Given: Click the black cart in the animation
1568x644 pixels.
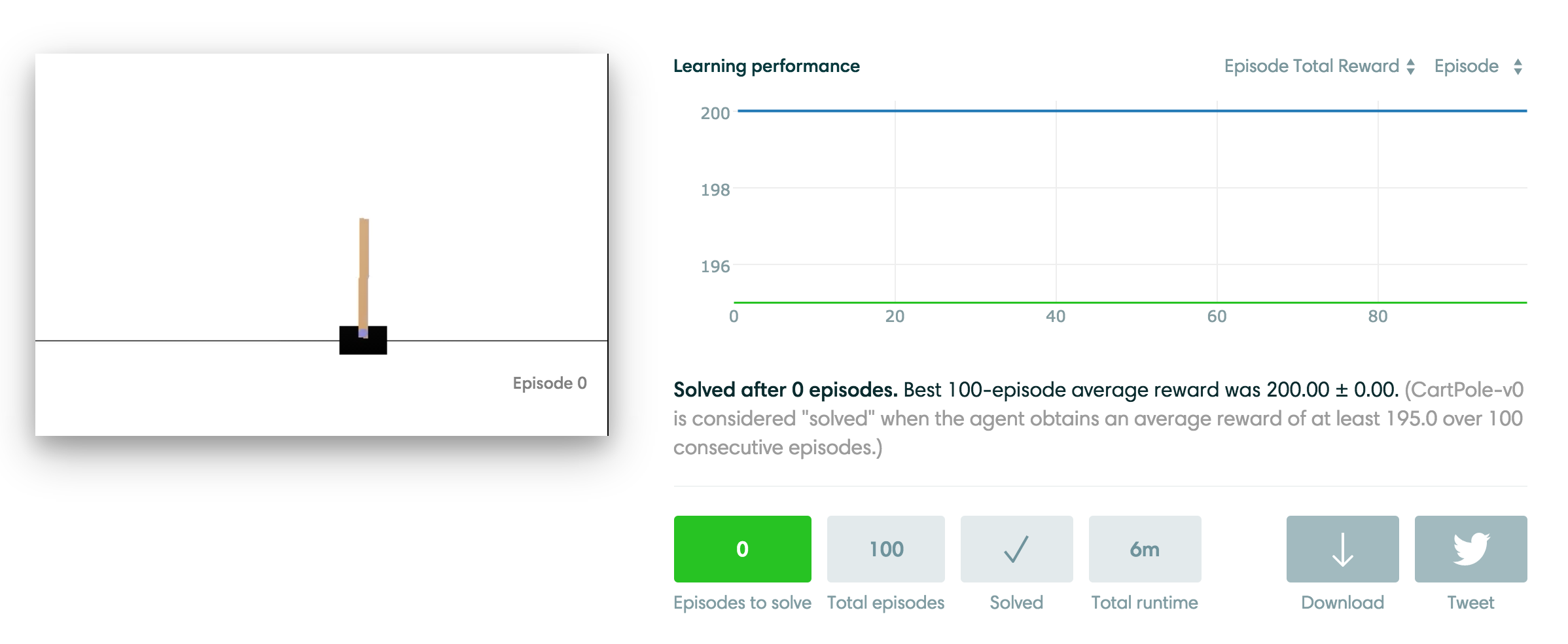Looking at the screenshot, I should [363, 342].
